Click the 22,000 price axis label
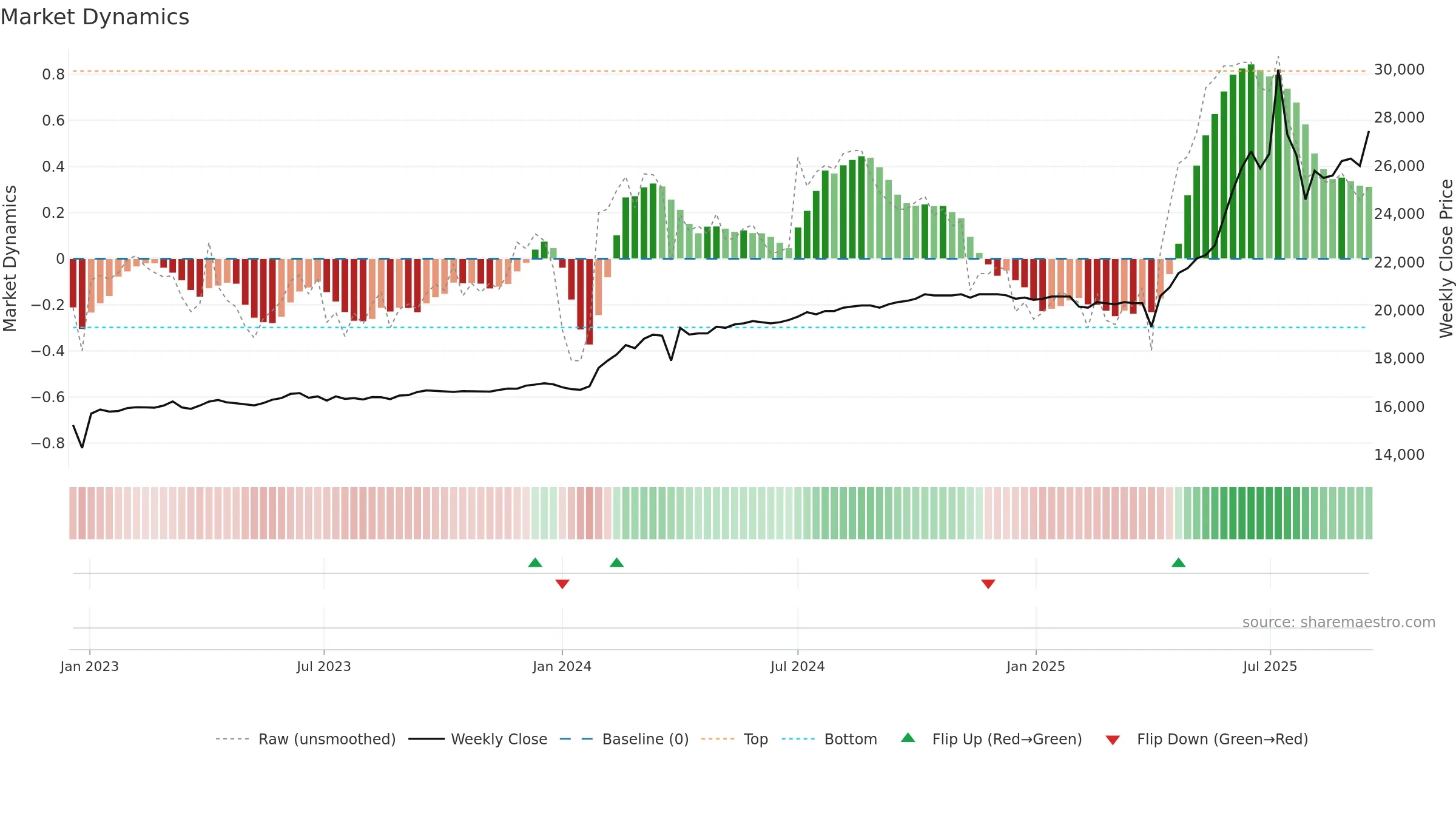This screenshot has width=1456, height=819. pos(1400,262)
